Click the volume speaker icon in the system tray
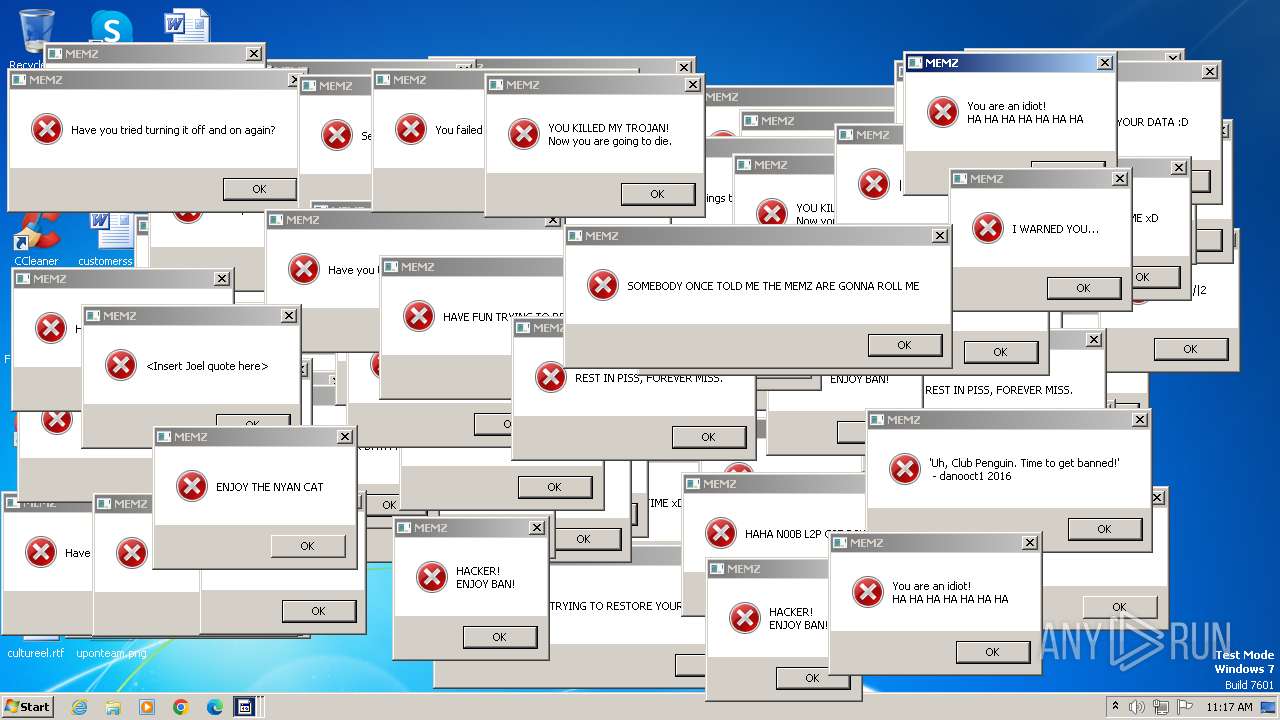1280x720 pixels. coord(1138,707)
